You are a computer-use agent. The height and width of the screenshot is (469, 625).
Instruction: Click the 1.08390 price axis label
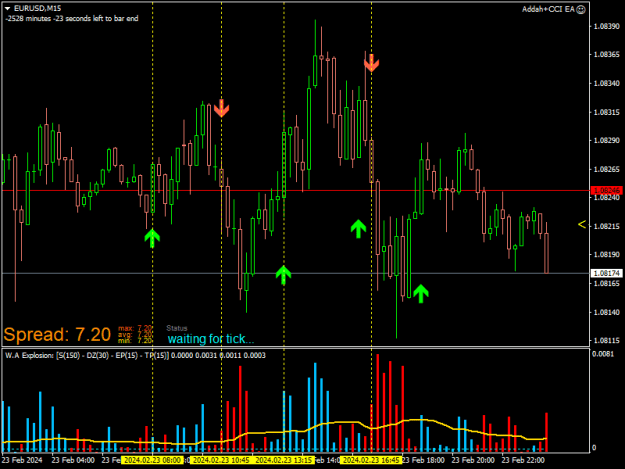tap(607, 26)
